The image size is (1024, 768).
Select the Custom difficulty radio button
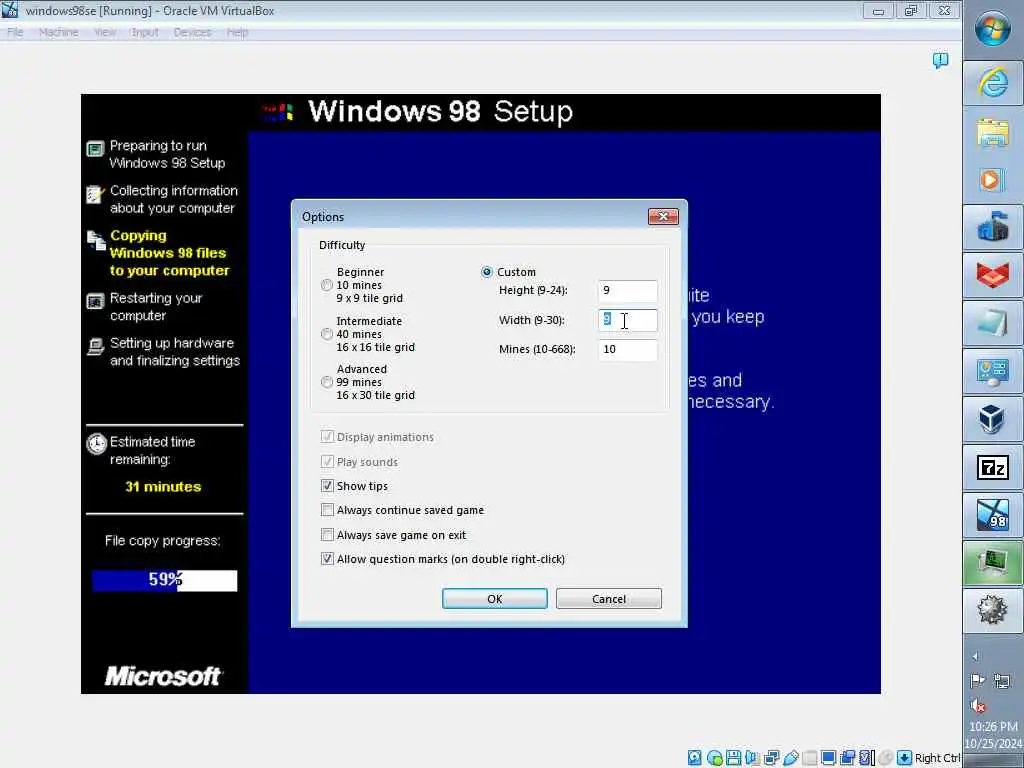tap(487, 272)
